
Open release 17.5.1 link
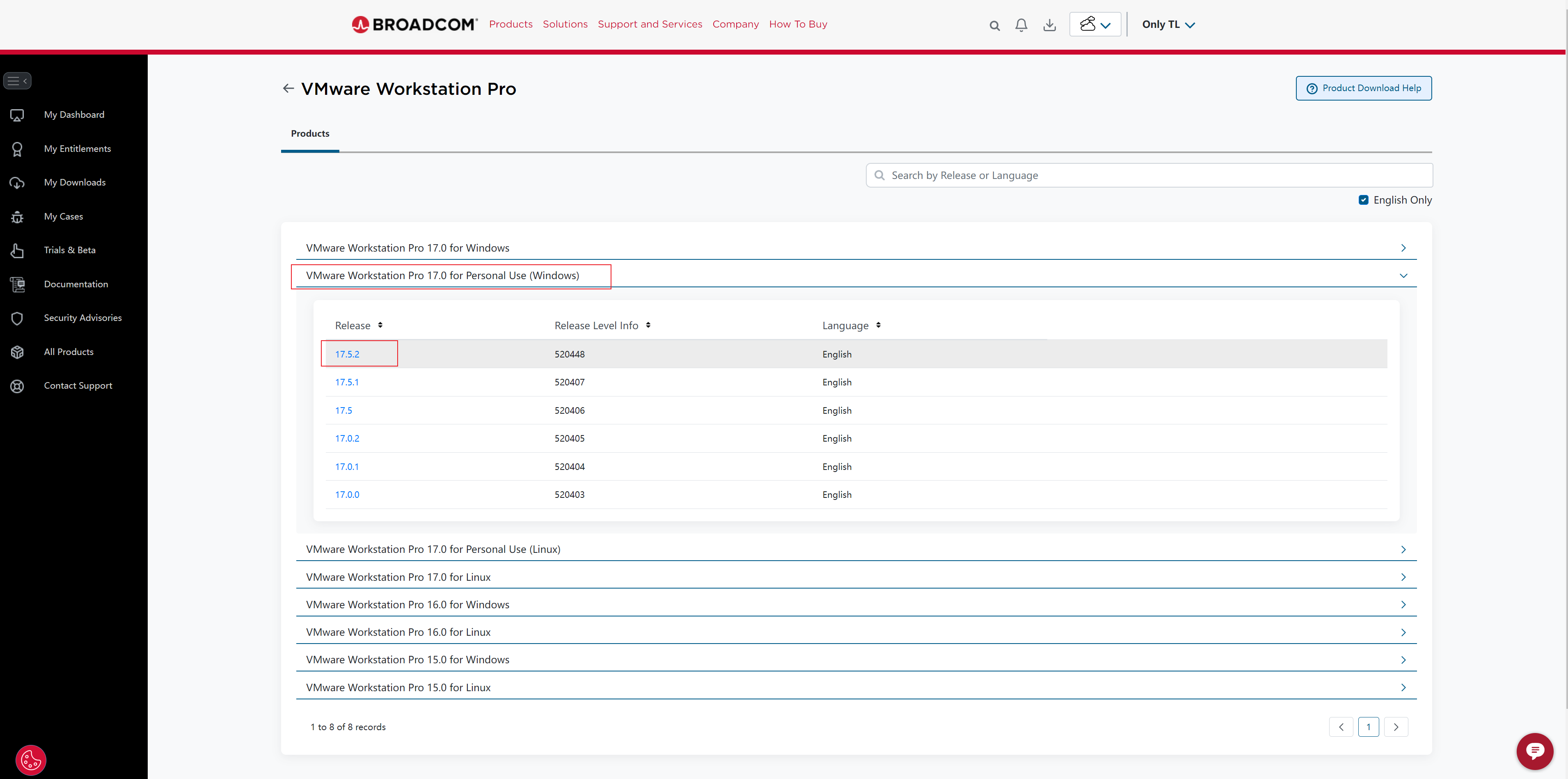346,382
